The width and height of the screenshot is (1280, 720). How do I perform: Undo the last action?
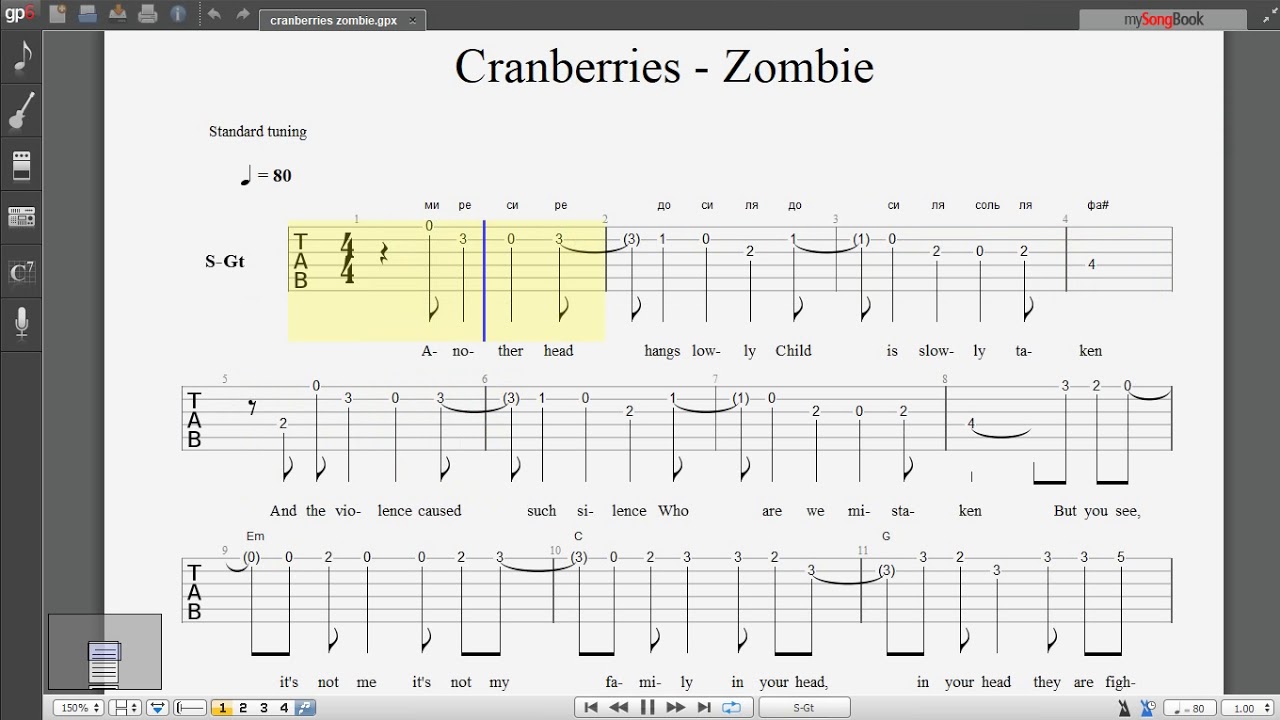click(214, 14)
